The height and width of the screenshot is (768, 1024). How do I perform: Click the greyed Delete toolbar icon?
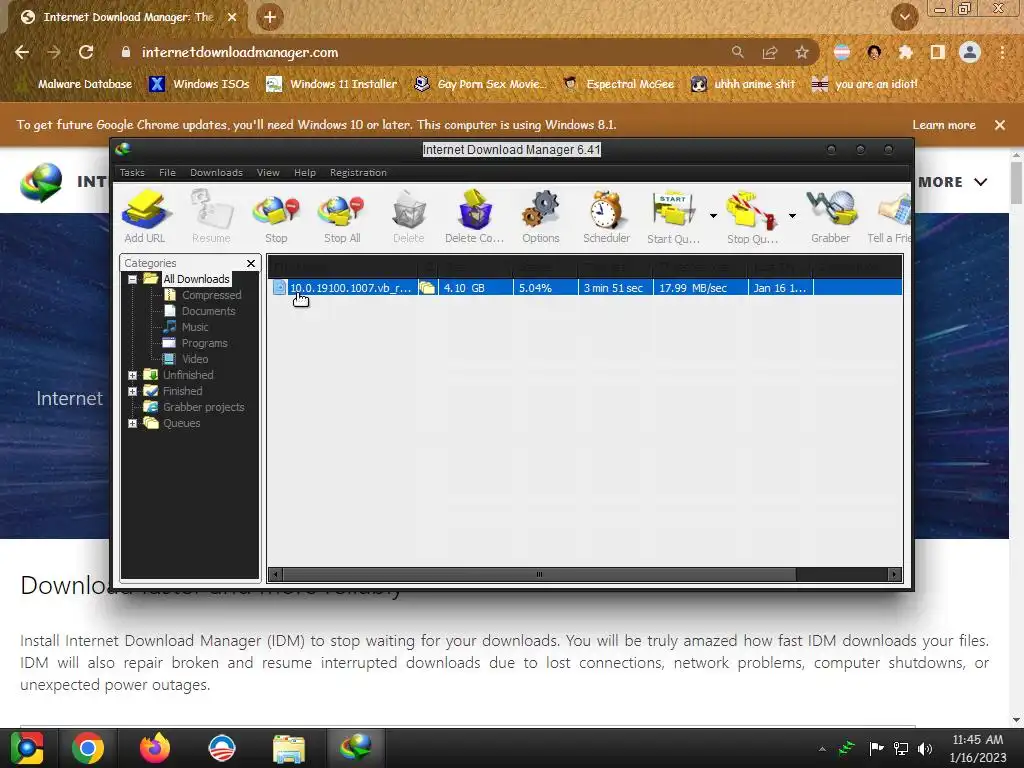tap(408, 216)
